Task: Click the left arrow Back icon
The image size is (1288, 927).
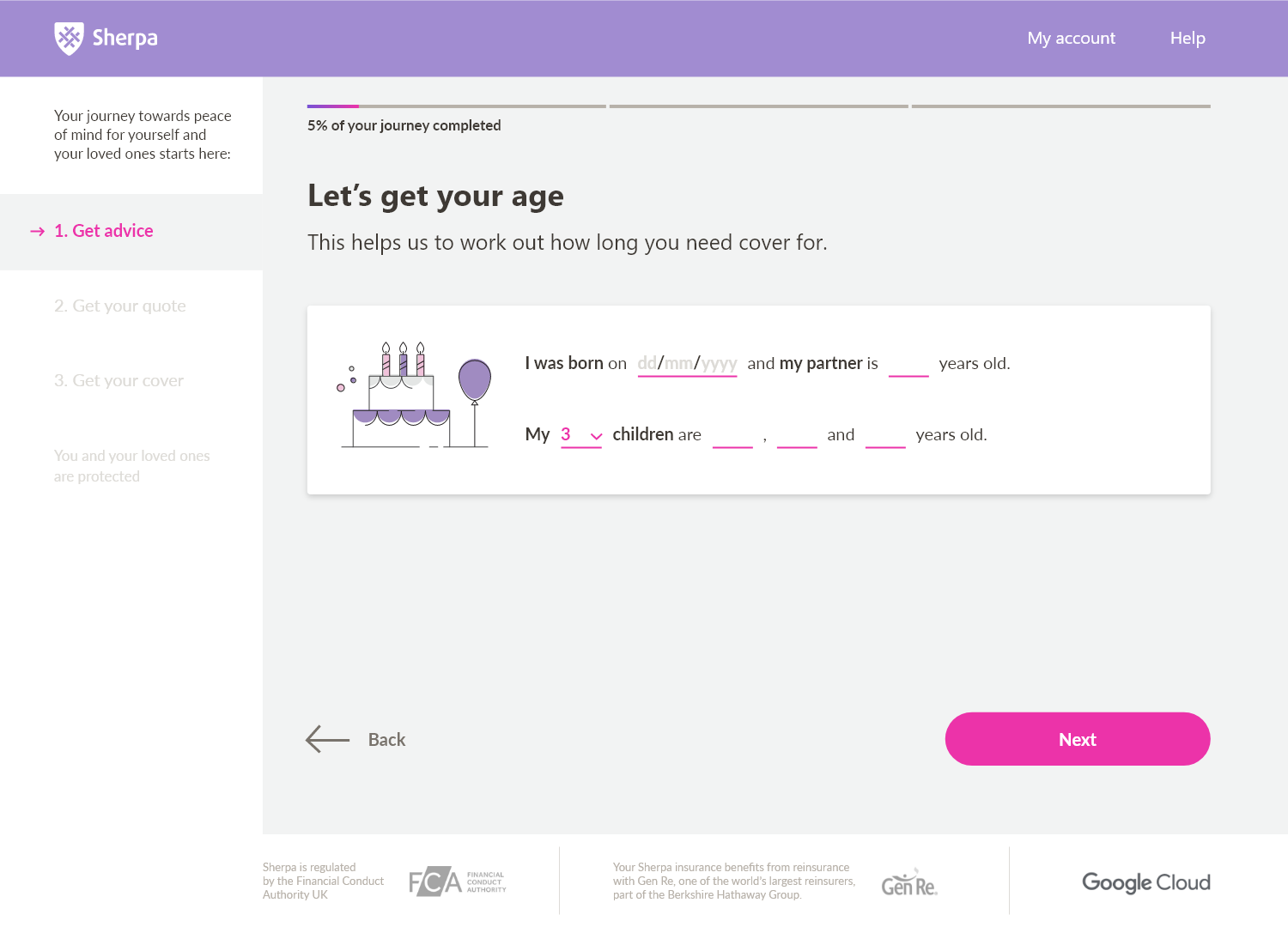Action: click(x=327, y=739)
